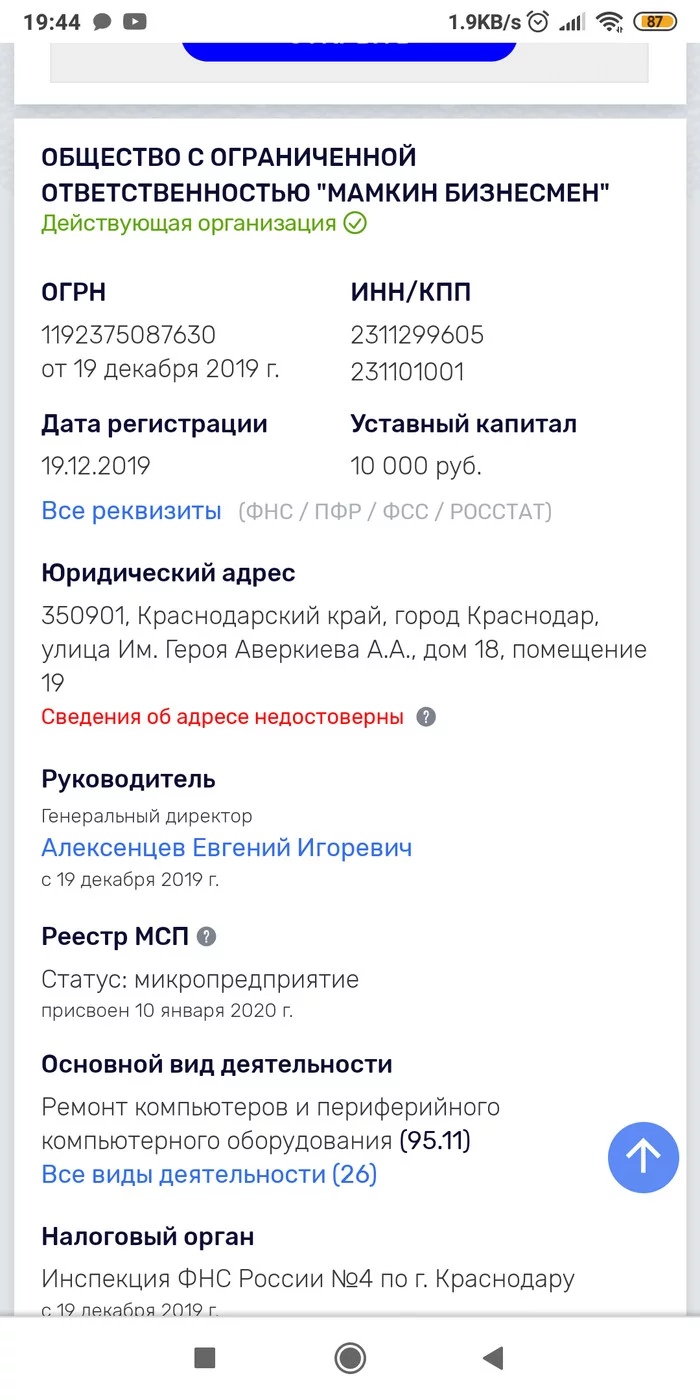Tap Android back triangle button
This screenshot has width=700, height=1400.
[x=492, y=1357]
